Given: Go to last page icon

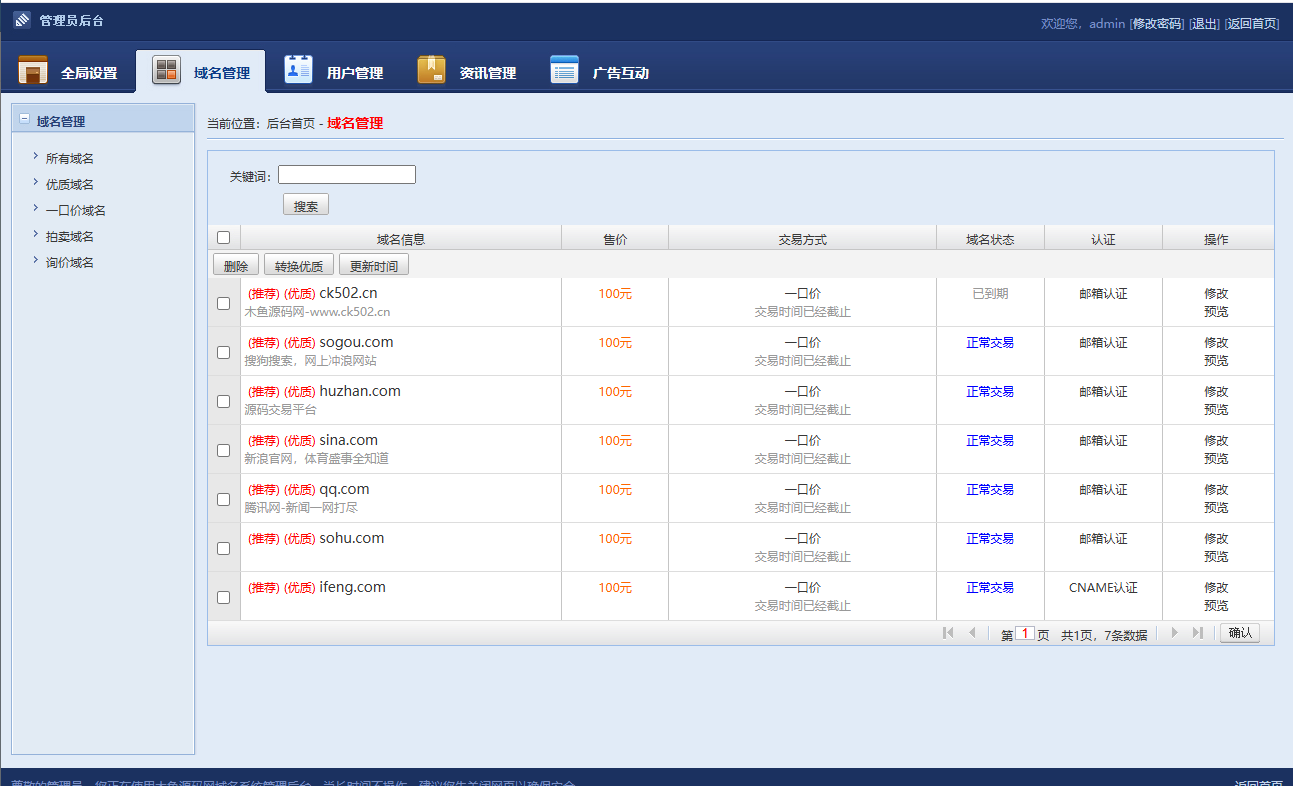Looking at the screenshot, I should [x=1198, y=633].
